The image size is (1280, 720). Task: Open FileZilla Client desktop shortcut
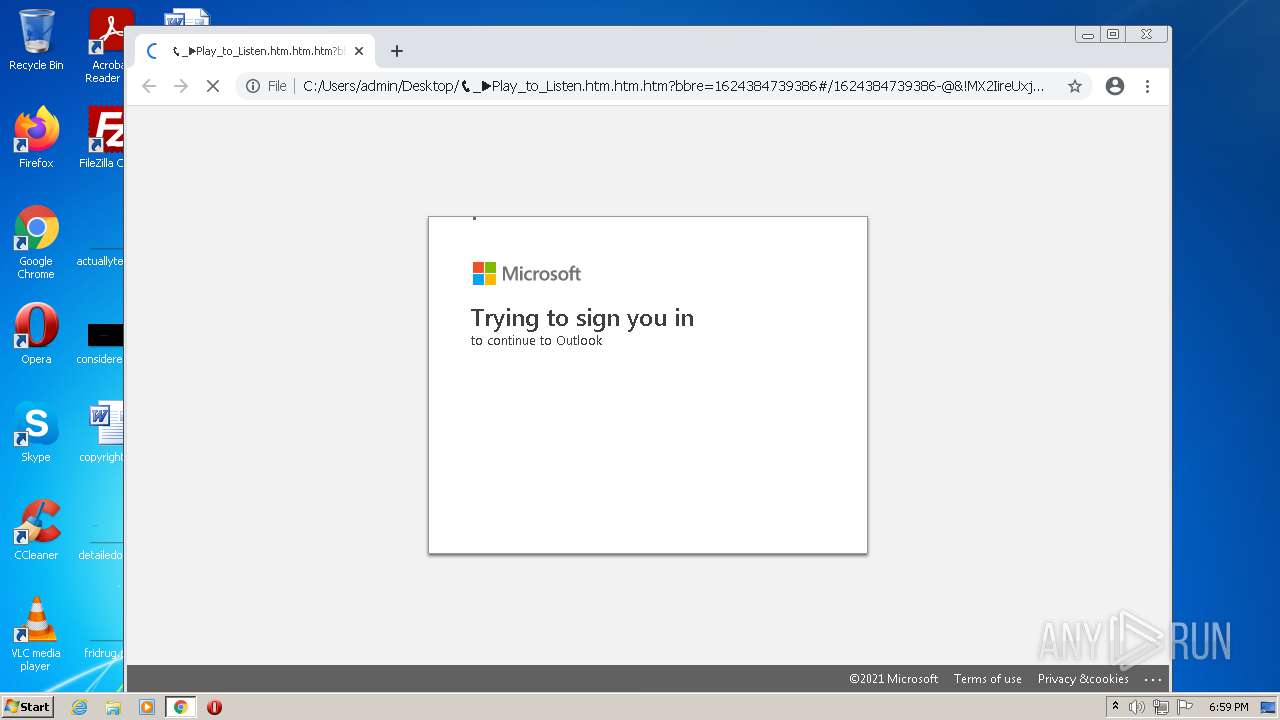(x=101, y=137)
